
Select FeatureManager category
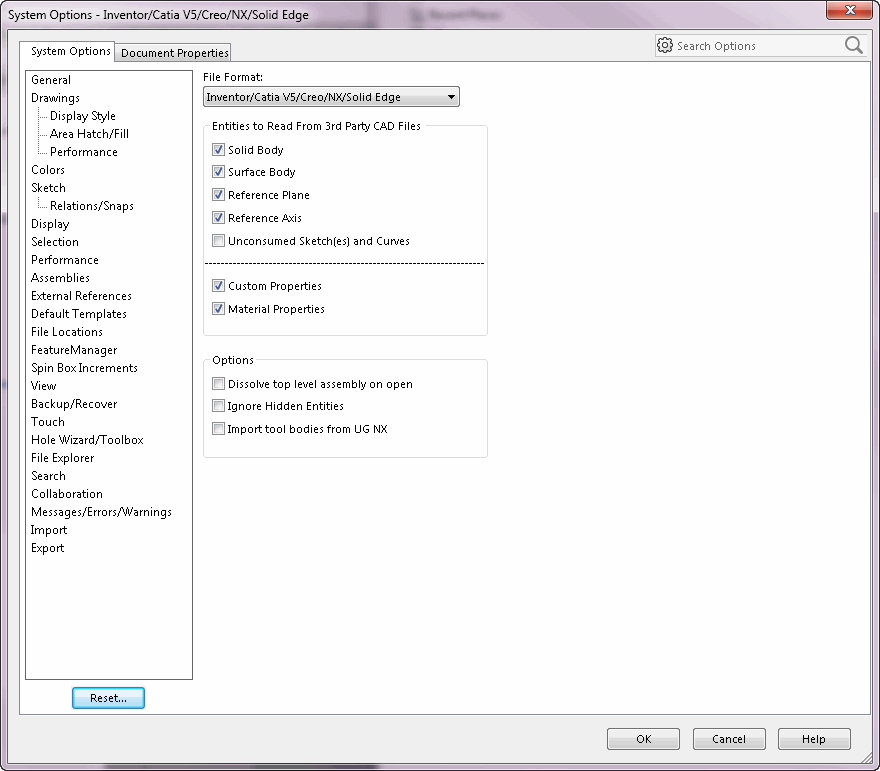(74, 350)
